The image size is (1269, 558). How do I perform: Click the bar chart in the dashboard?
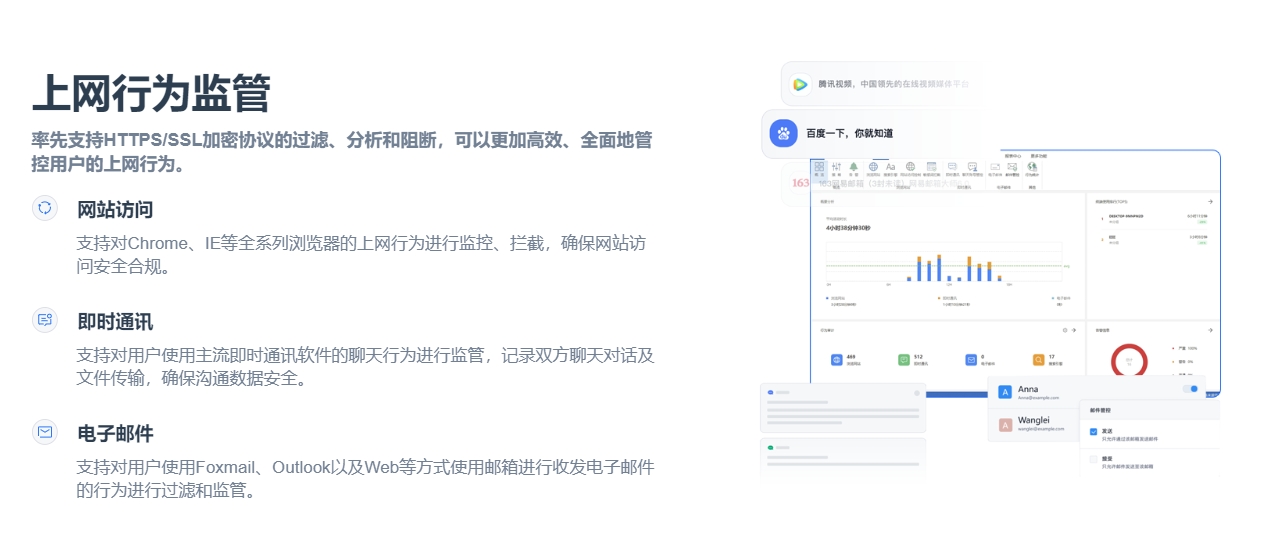(943, 262)
